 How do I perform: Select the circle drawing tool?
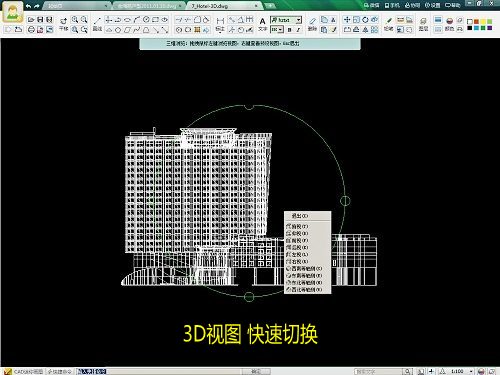pyautogui.click(x=146, y=20)
